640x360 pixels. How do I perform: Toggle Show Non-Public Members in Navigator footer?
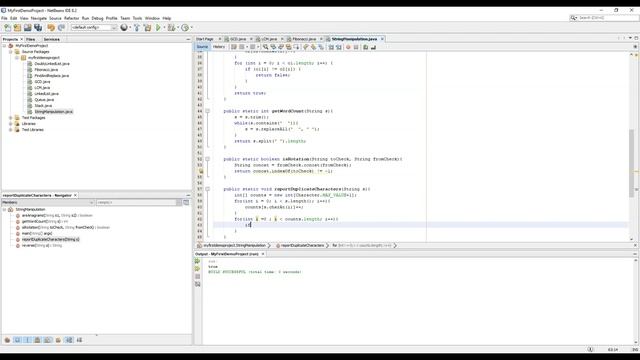tap(38, 340)
